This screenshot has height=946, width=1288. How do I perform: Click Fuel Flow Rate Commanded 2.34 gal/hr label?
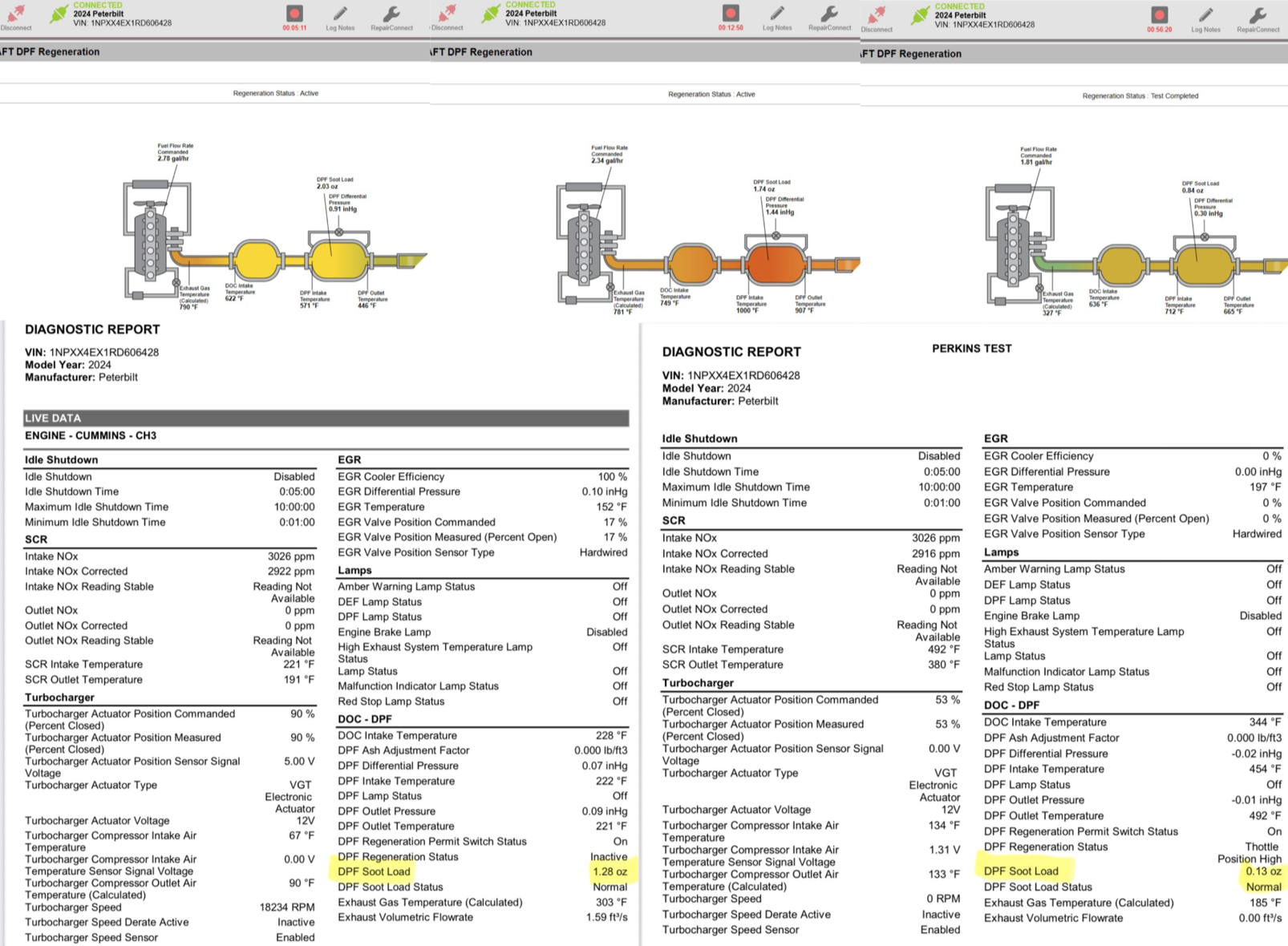610,154
